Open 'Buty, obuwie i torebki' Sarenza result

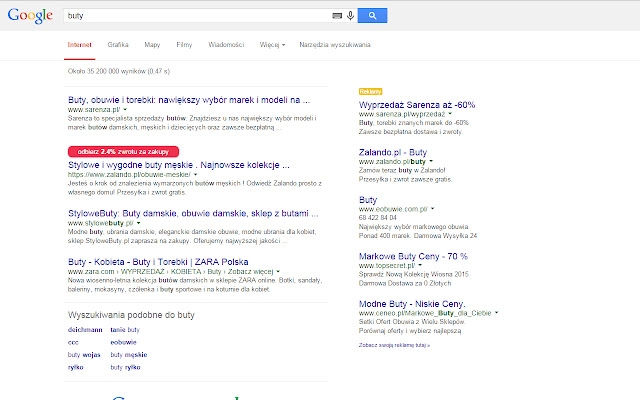[189, 100]
